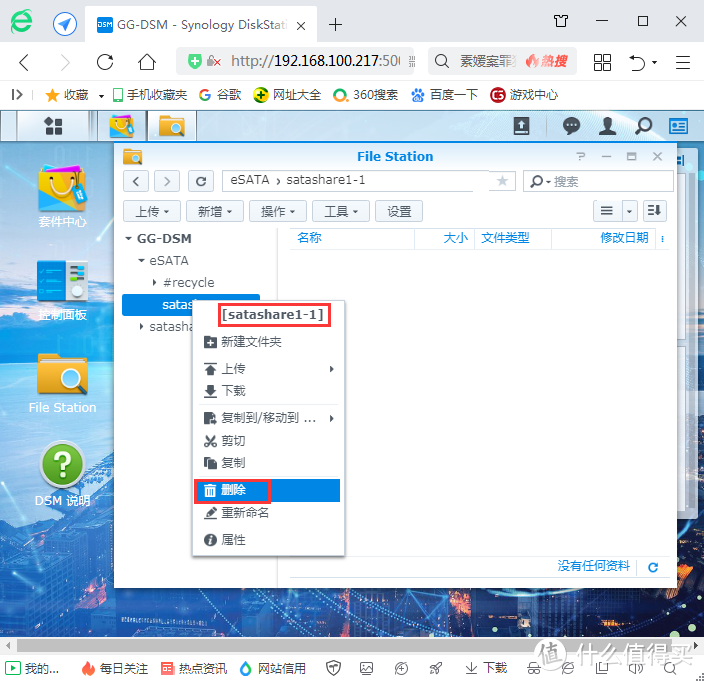
Task: Open browser hamburger menu
Action: tap(682, 62)
